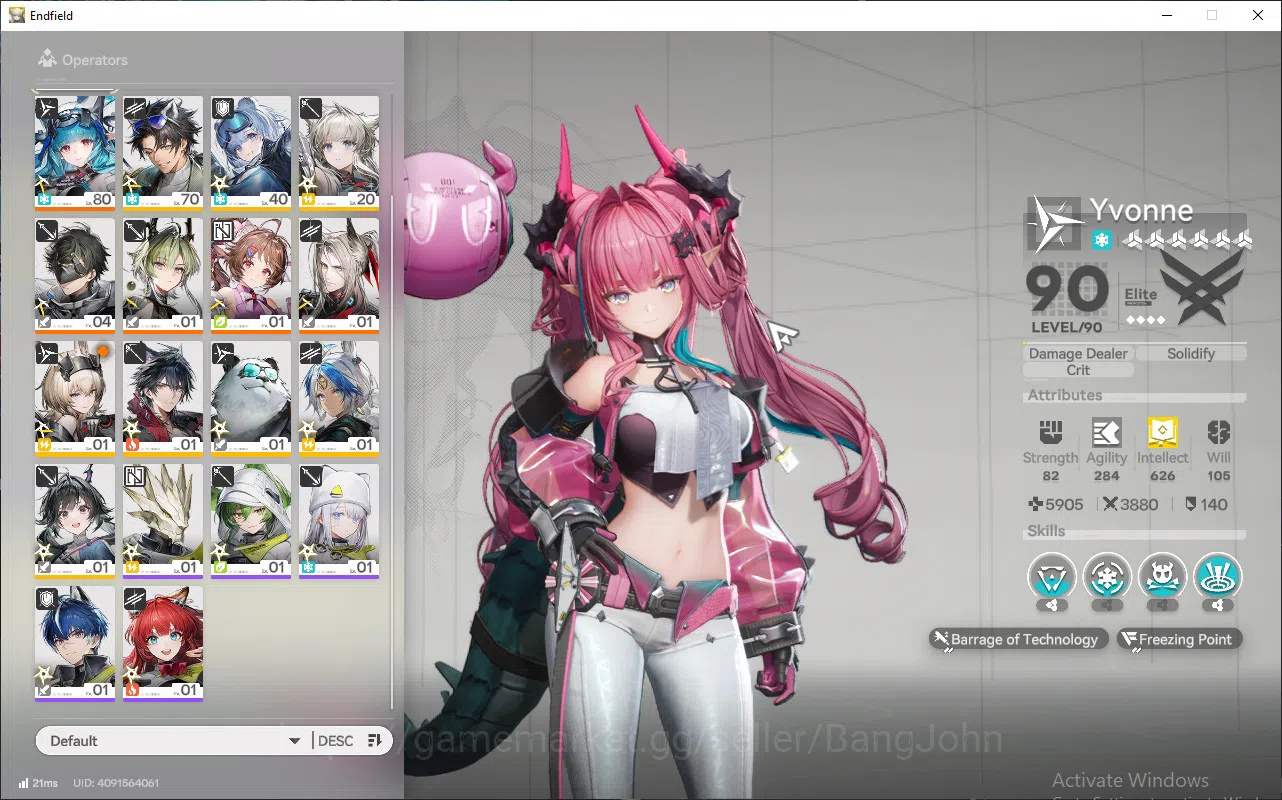
Task: Click Yvonne's six-star rarity row
Action: pos(1186,240)
